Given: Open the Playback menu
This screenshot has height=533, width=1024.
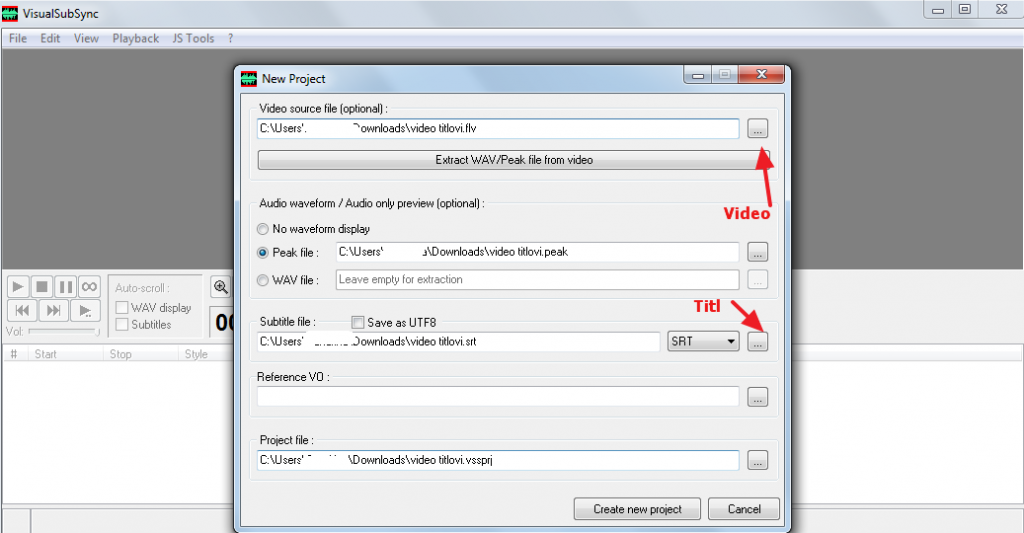Looking at the screenshot, I should (x=136, y=39).
